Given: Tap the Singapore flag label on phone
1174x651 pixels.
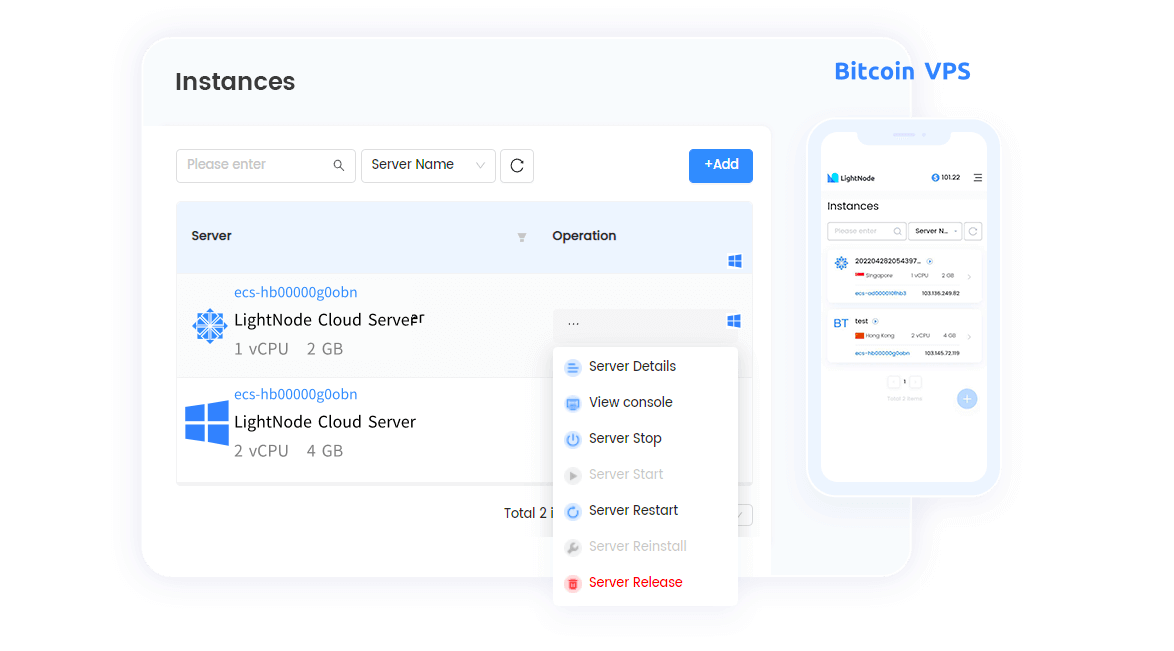Looking at the screenshot, I should tap(875, 276).
